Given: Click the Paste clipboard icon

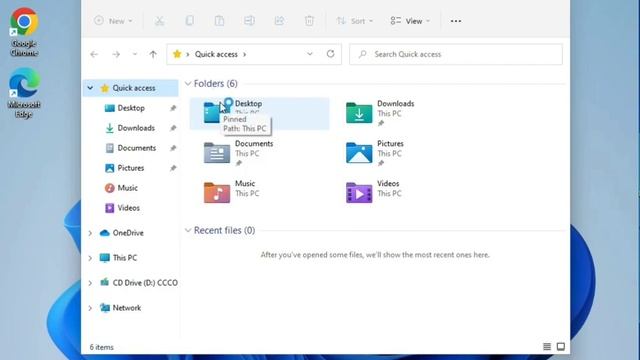Looking at the screenshot, I should click(x=219, y=21).
